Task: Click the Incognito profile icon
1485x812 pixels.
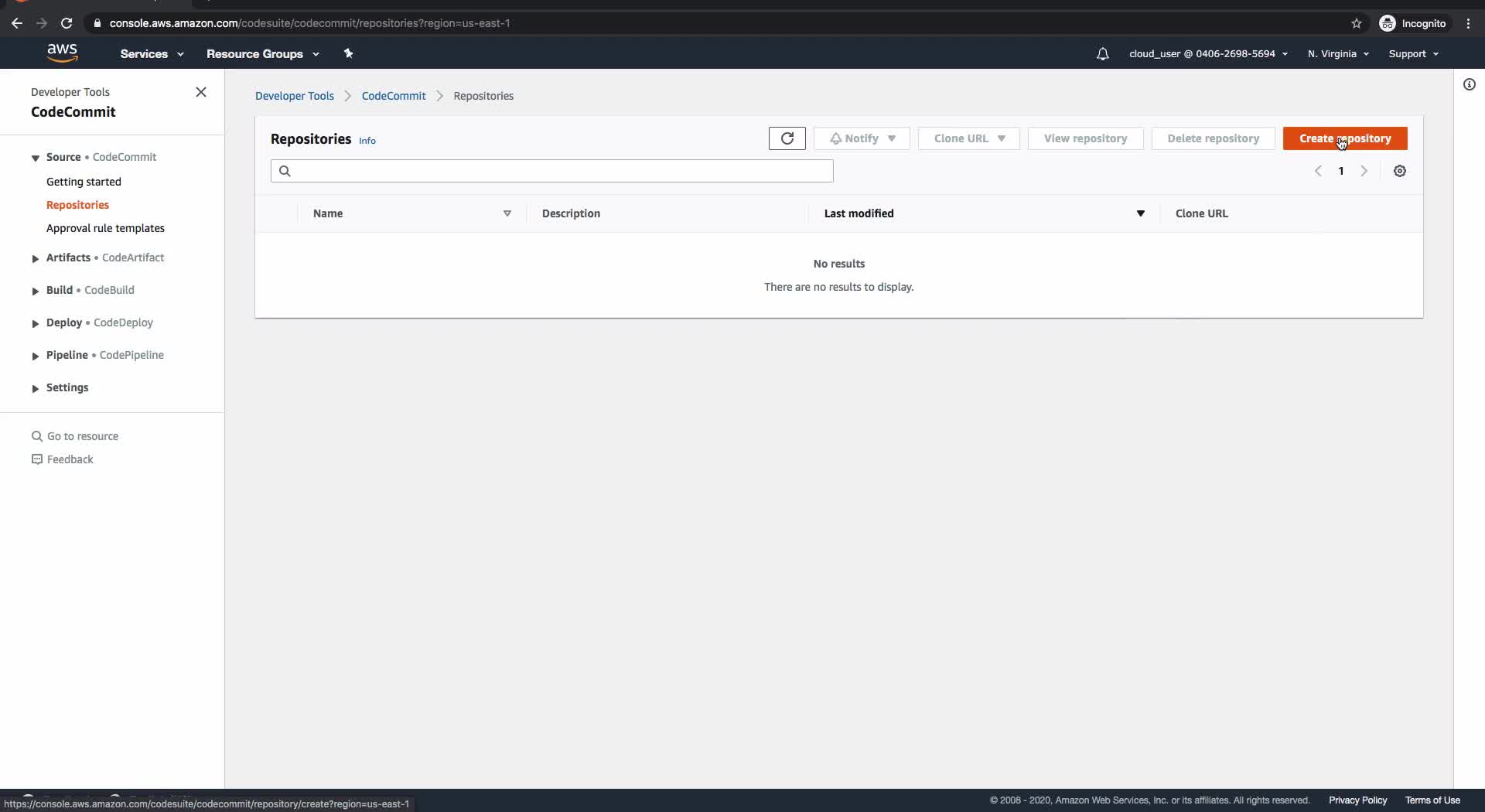Action: click(x=1388, y=23)
